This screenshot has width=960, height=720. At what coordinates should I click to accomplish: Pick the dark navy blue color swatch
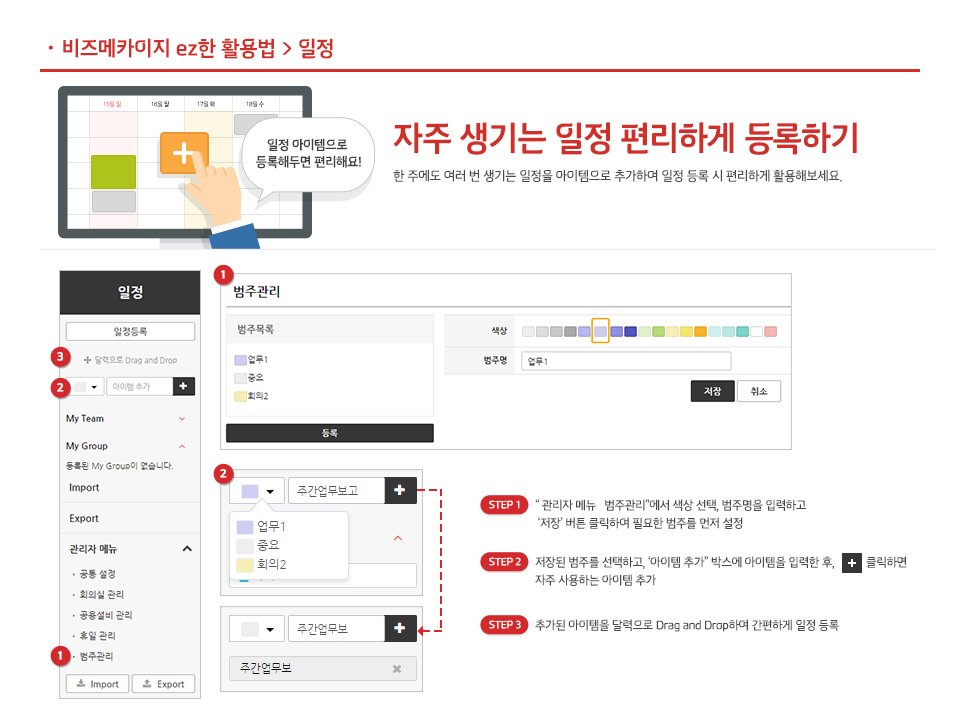(631, 331)
